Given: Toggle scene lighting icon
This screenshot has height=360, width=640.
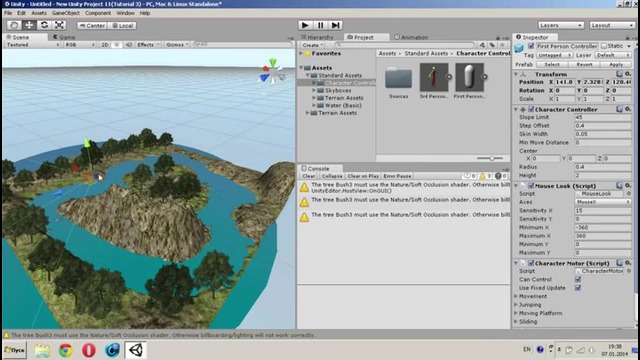Looking at the screenshot, I should [x=116, y=44].
